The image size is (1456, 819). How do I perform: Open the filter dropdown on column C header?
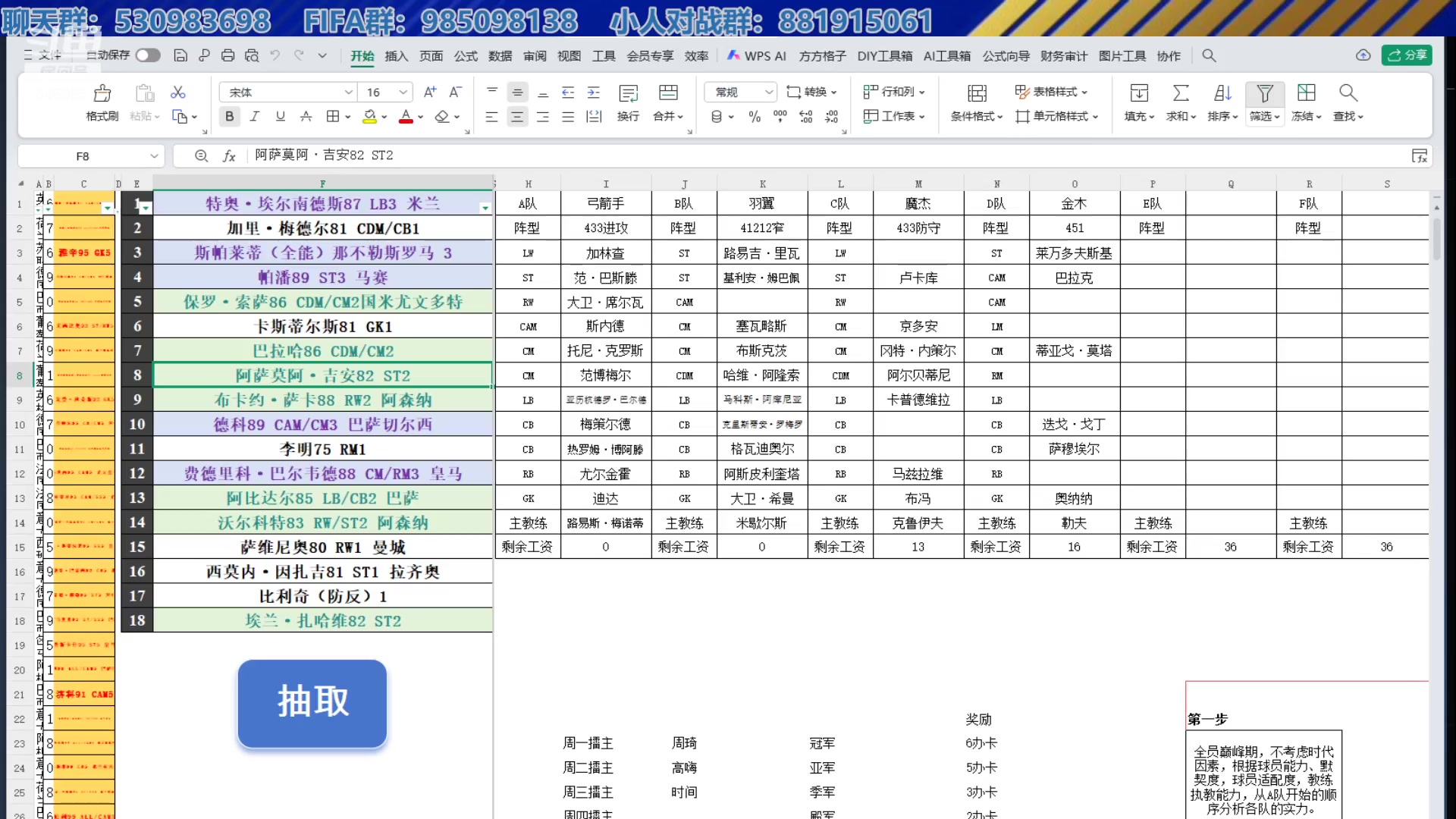tap(109, 206)
